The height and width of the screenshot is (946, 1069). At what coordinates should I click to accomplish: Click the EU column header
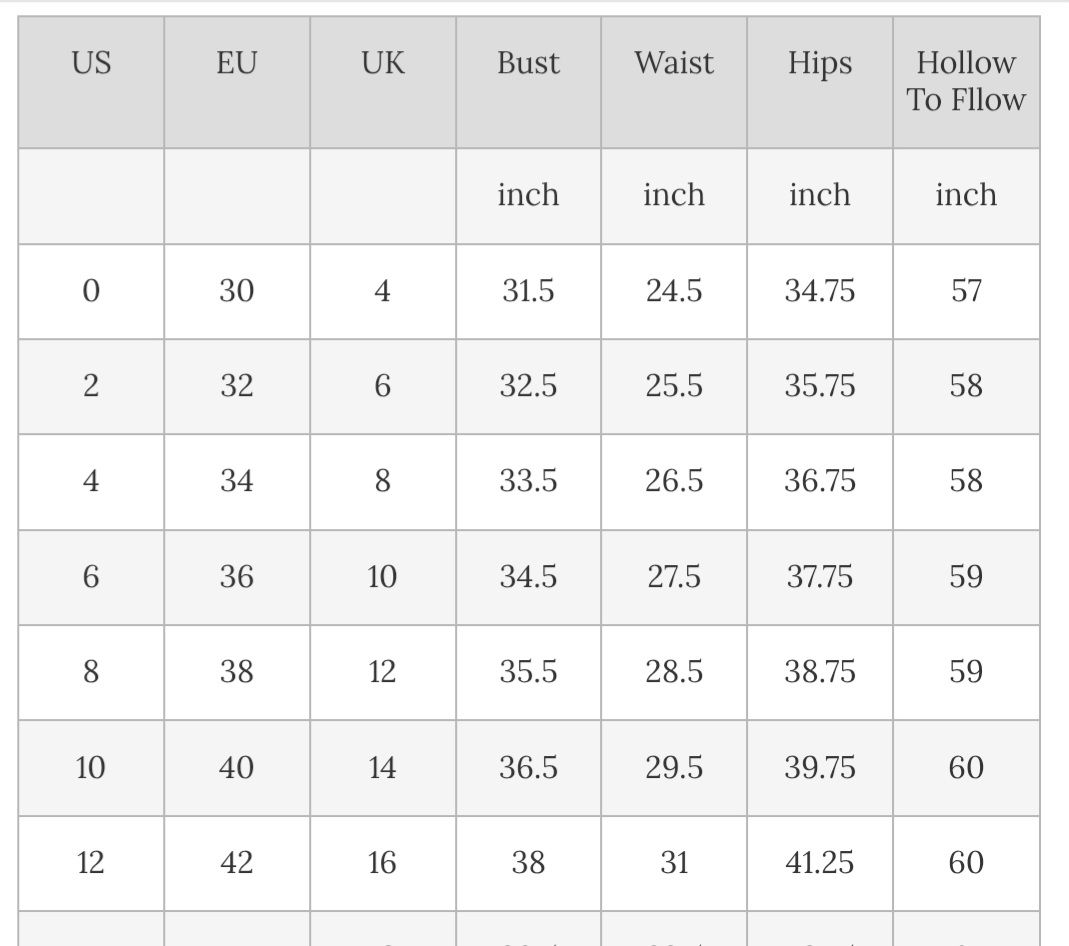pos(237,63)
